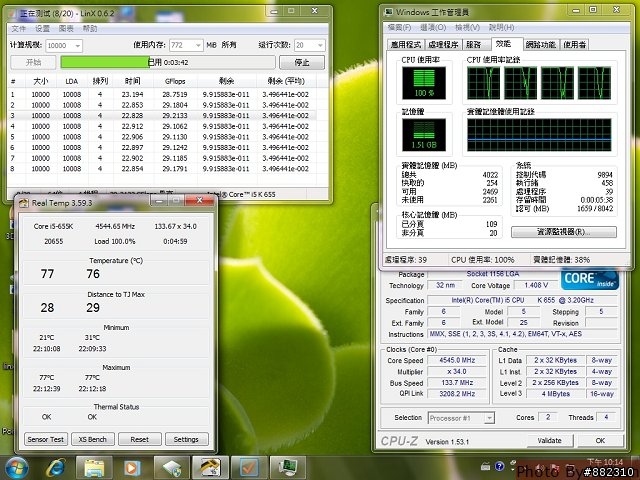Click the green LinX progress bar

[x=168, y=62]
